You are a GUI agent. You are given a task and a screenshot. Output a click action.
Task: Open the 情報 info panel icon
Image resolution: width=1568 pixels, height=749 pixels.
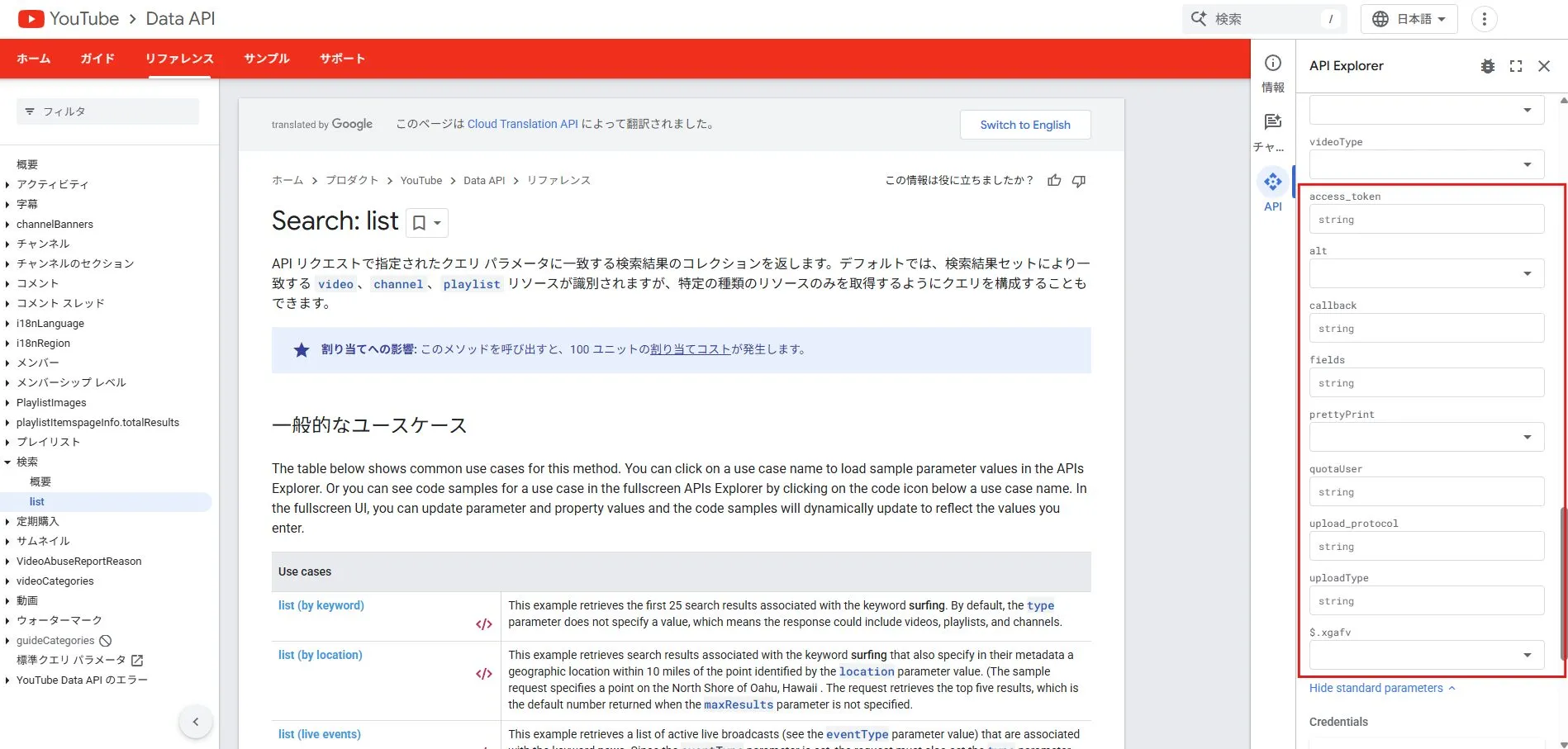pos(1273,63)
